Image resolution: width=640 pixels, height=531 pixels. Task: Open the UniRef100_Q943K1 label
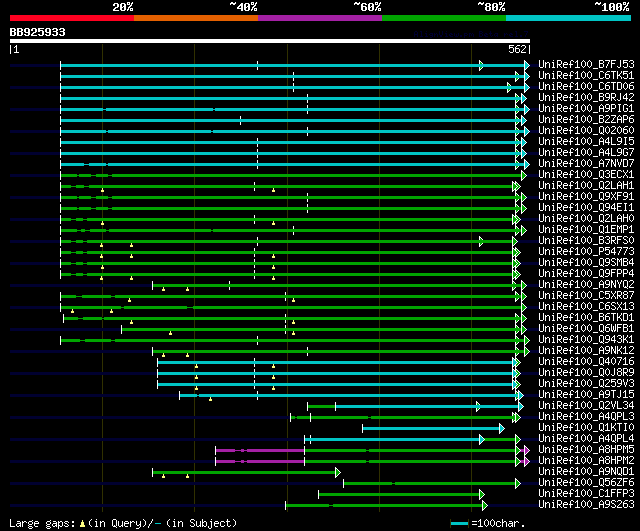click(x=586, y=340)
